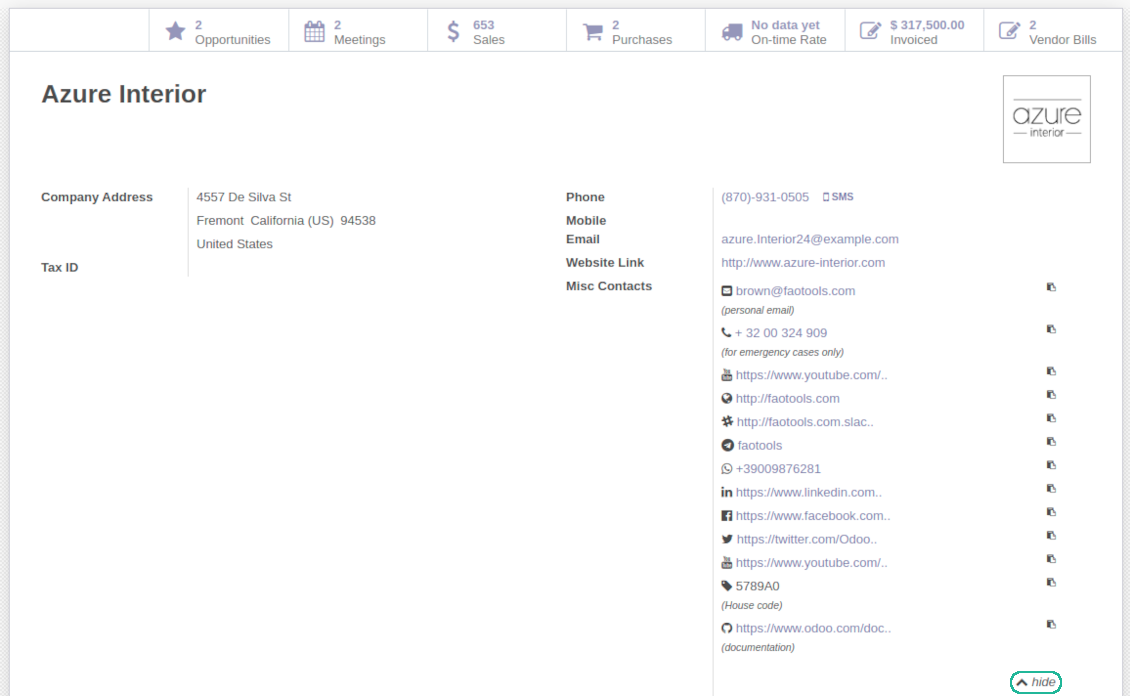
Task: Copy the LinkedIn link using its copy icon
Action: (x=1051, y=488)
